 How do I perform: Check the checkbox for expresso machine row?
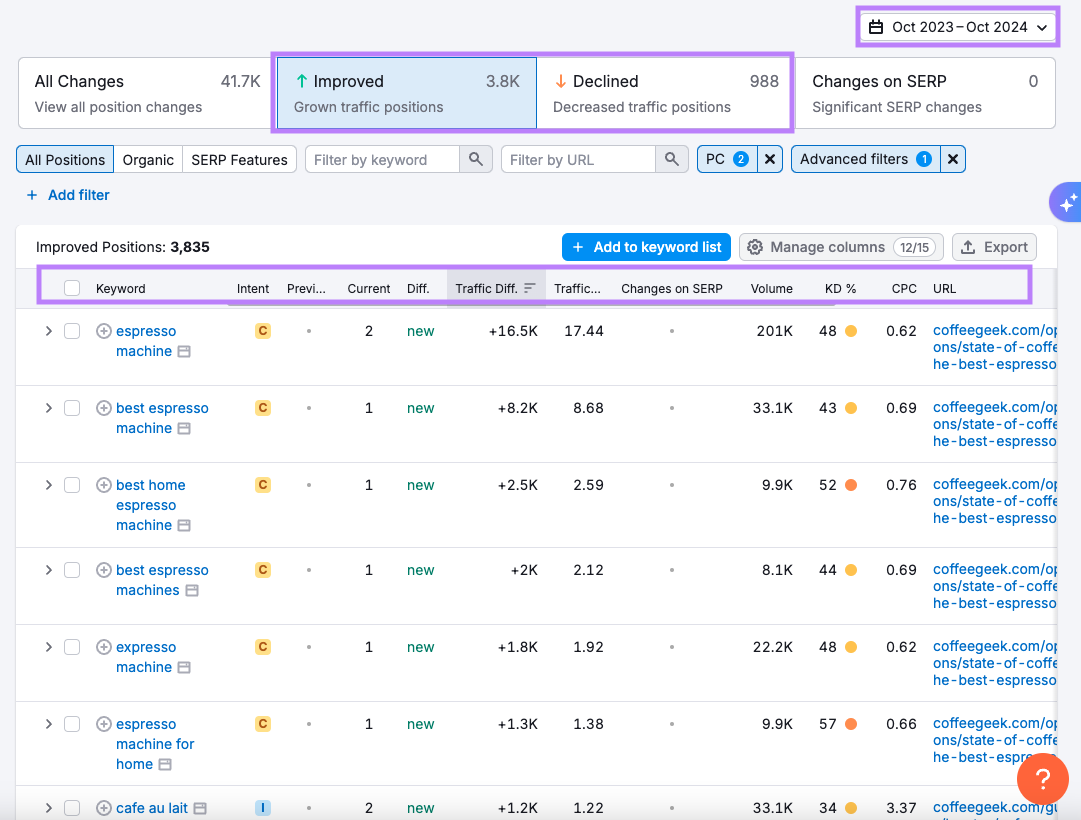[x=71, y=647]
